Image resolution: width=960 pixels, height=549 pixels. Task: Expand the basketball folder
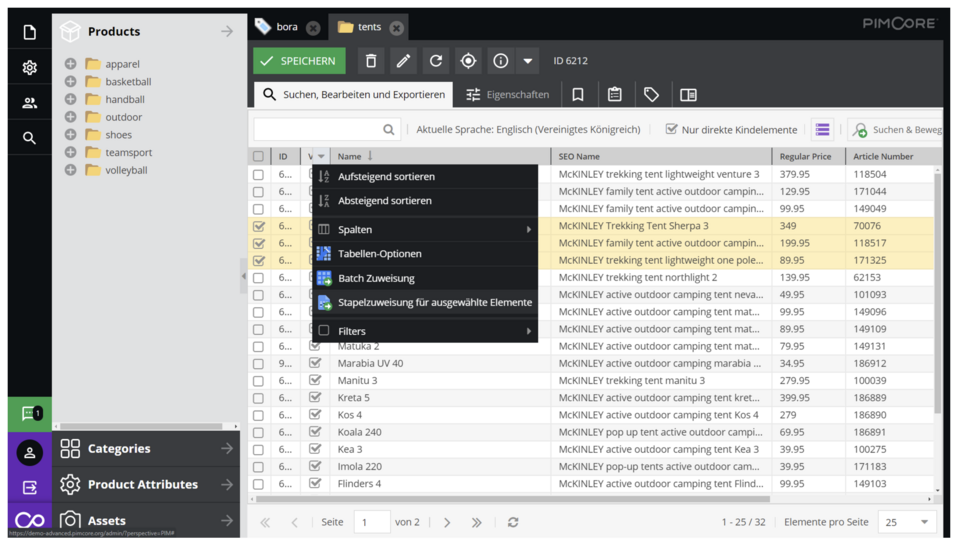coord(70,81)
